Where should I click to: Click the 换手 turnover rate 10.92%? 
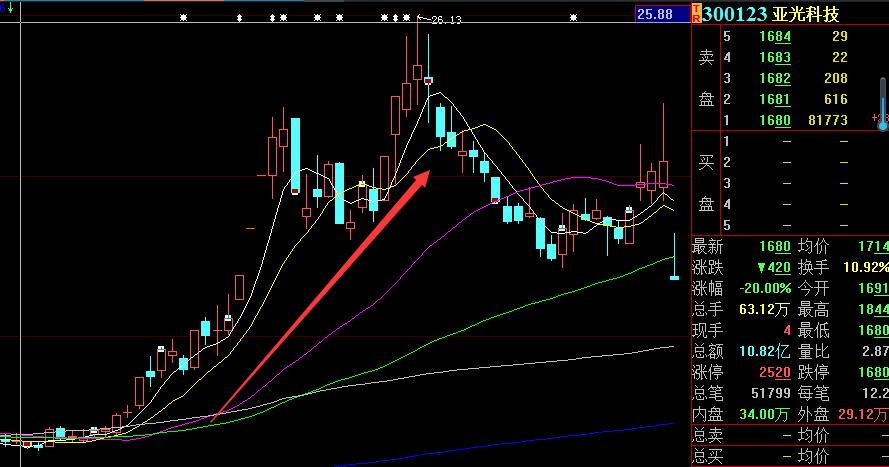click(x=866, y=267)
